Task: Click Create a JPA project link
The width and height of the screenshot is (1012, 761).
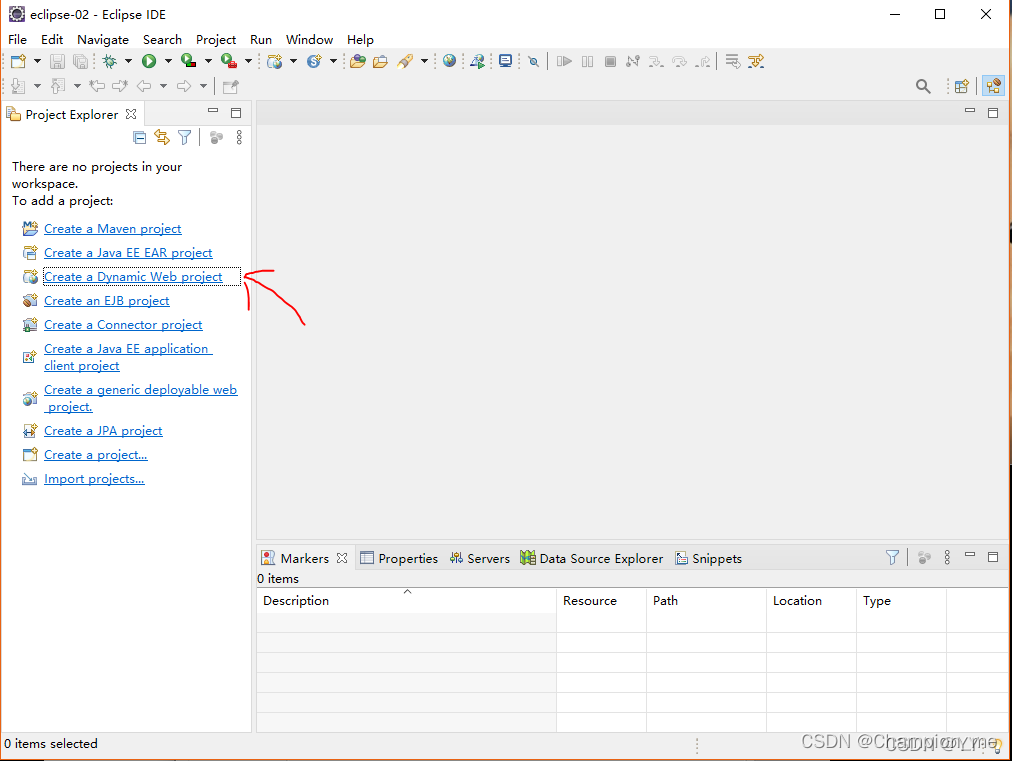Action: click(103, 431)
